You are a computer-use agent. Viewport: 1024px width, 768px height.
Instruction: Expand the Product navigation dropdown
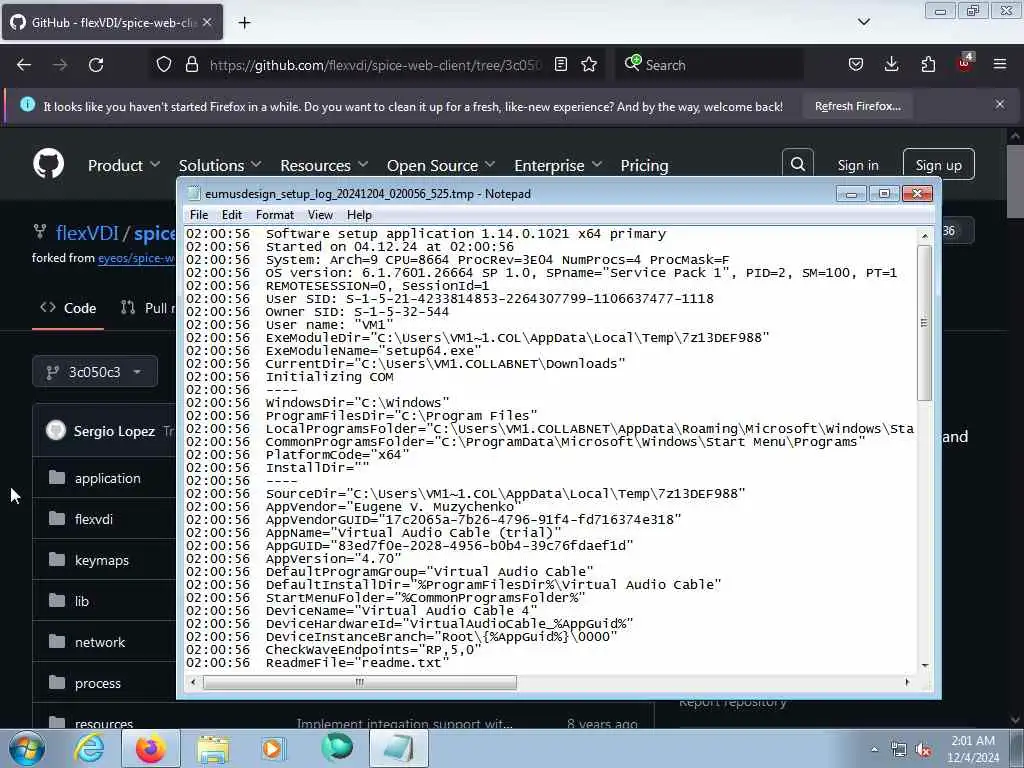click(x=124, y=165)
